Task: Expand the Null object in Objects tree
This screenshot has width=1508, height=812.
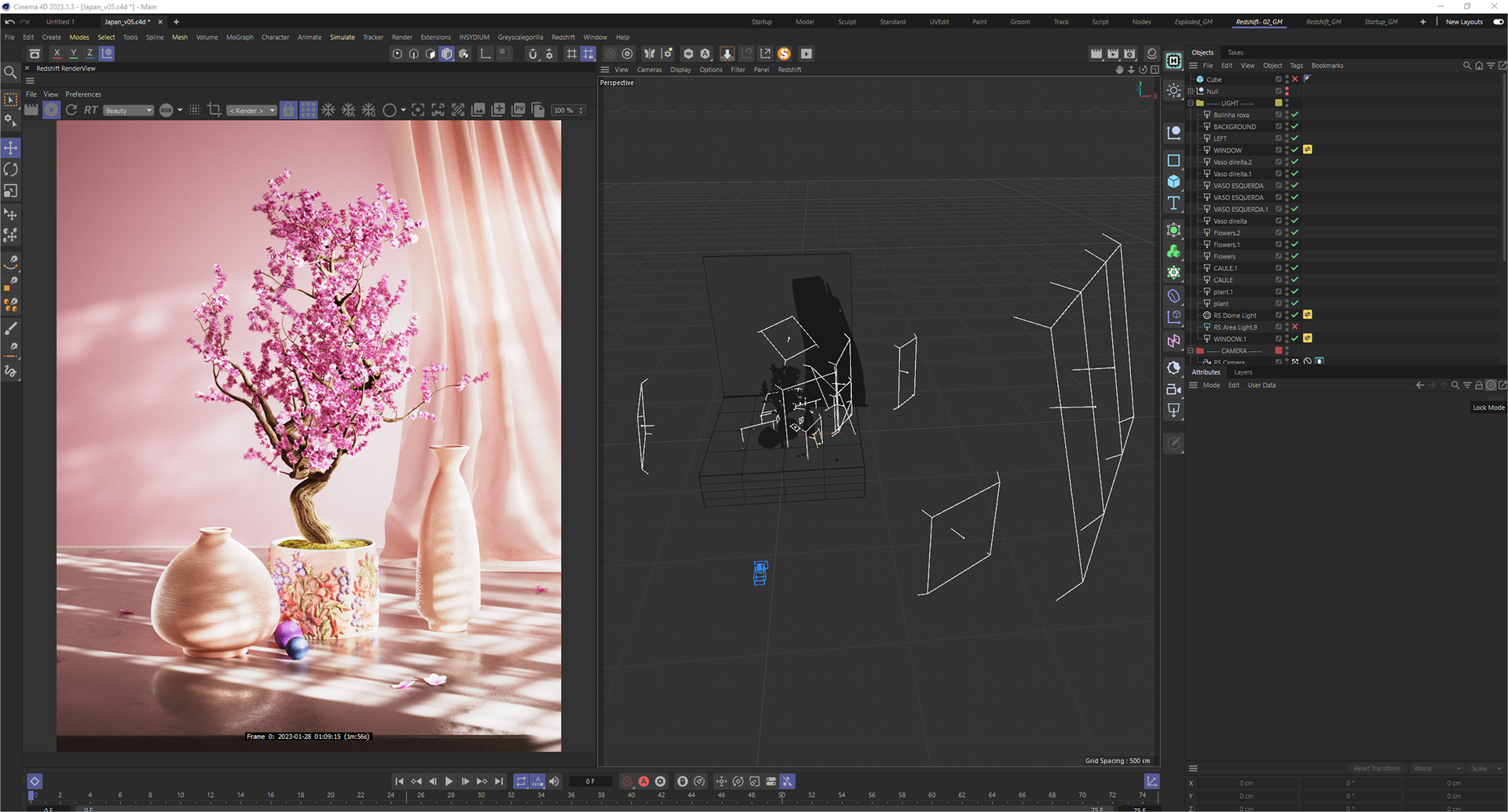Action: click(1191, 91)
